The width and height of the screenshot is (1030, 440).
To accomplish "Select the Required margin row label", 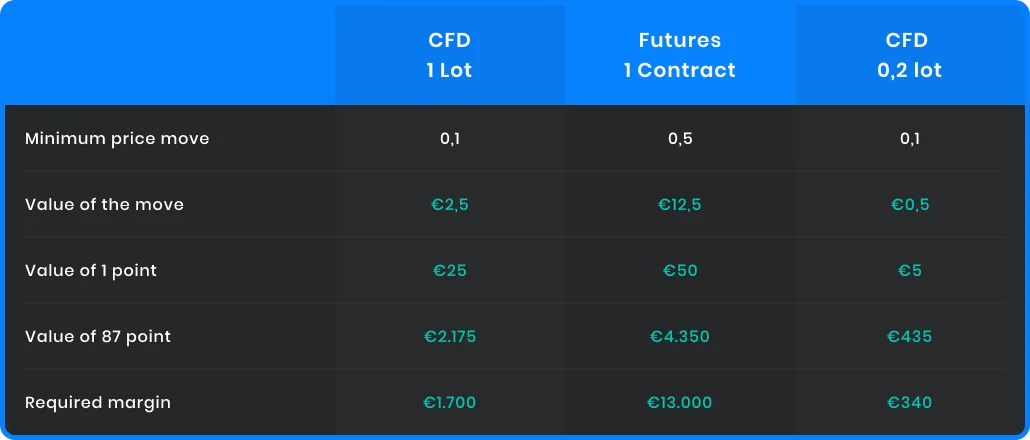I will (98, 403).
